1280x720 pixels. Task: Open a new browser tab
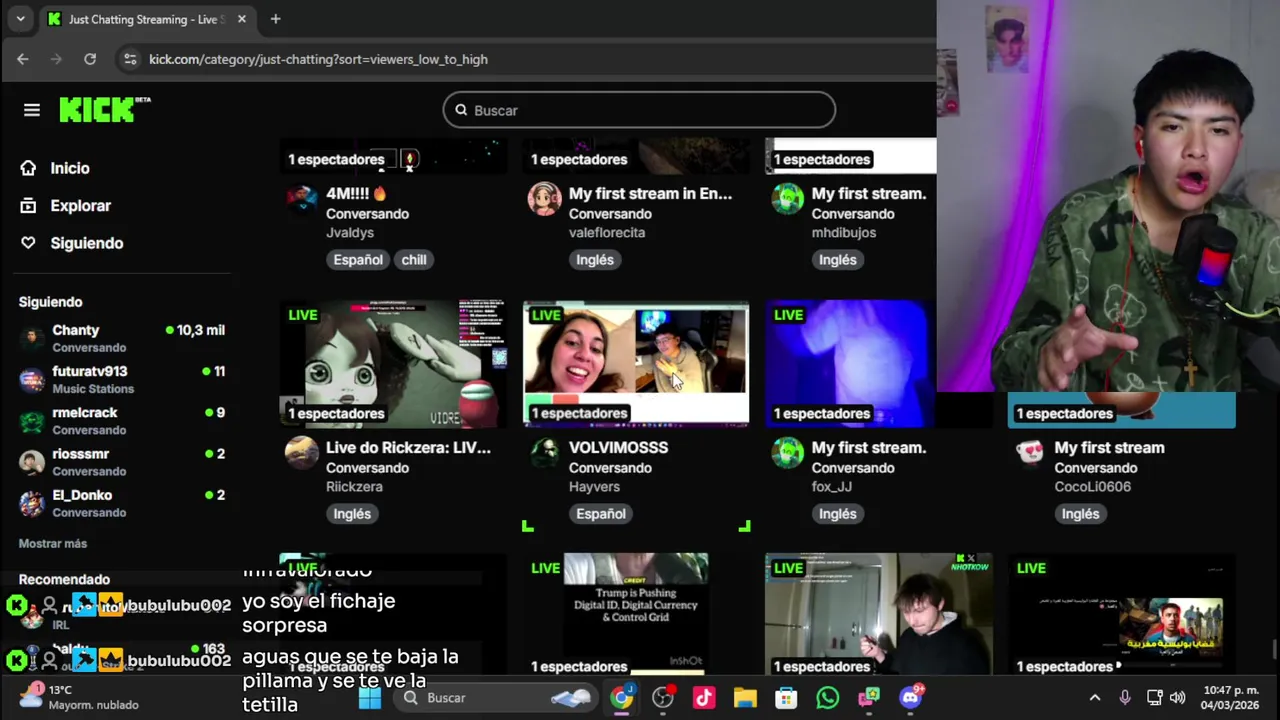click(x=275, y=19)
